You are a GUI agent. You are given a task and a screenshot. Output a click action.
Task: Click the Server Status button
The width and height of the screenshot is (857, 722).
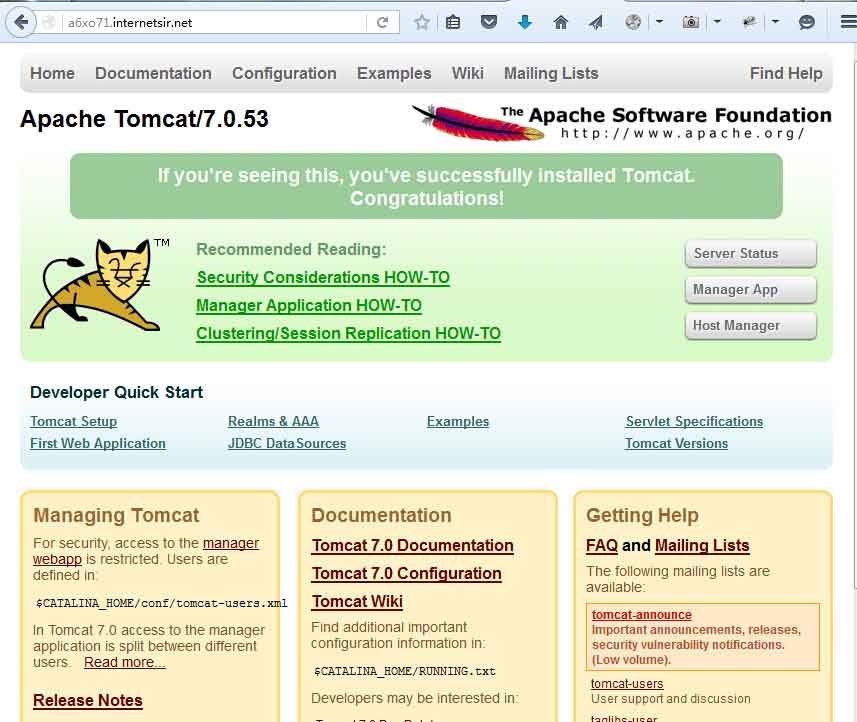[x=750, y=254]
